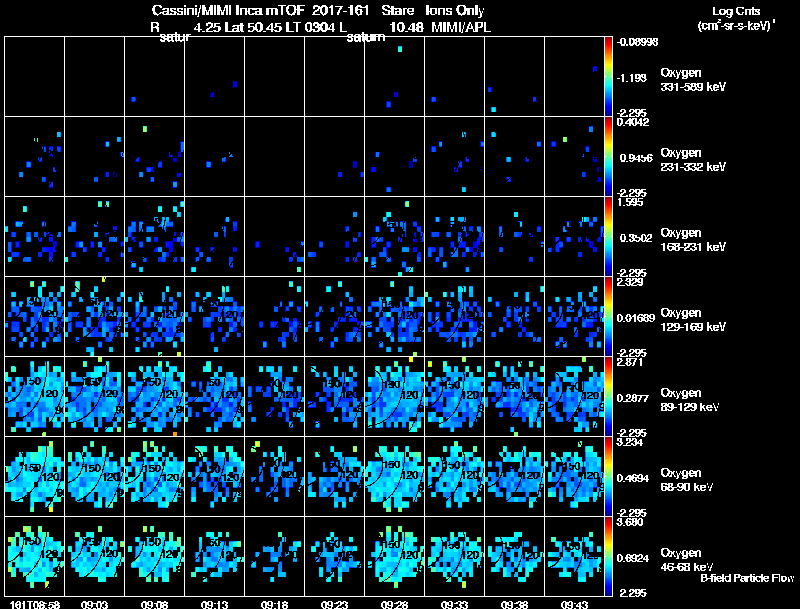The height and width of the screenshot is (609, 800).
Task: Click the Oxygen 89-129 keV label
Action: pos(690,400)
